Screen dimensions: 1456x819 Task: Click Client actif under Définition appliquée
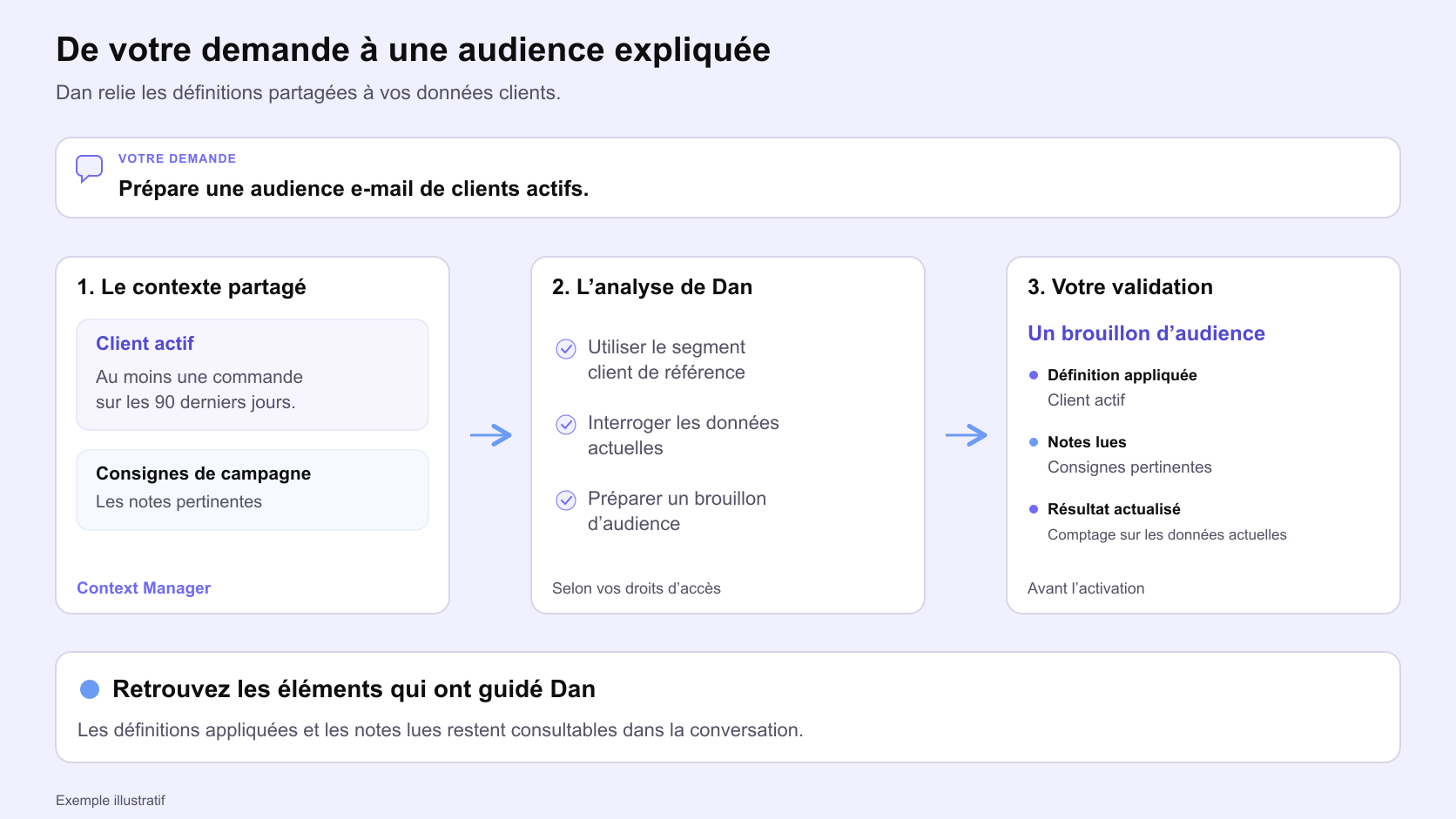tap(1086, 400)
